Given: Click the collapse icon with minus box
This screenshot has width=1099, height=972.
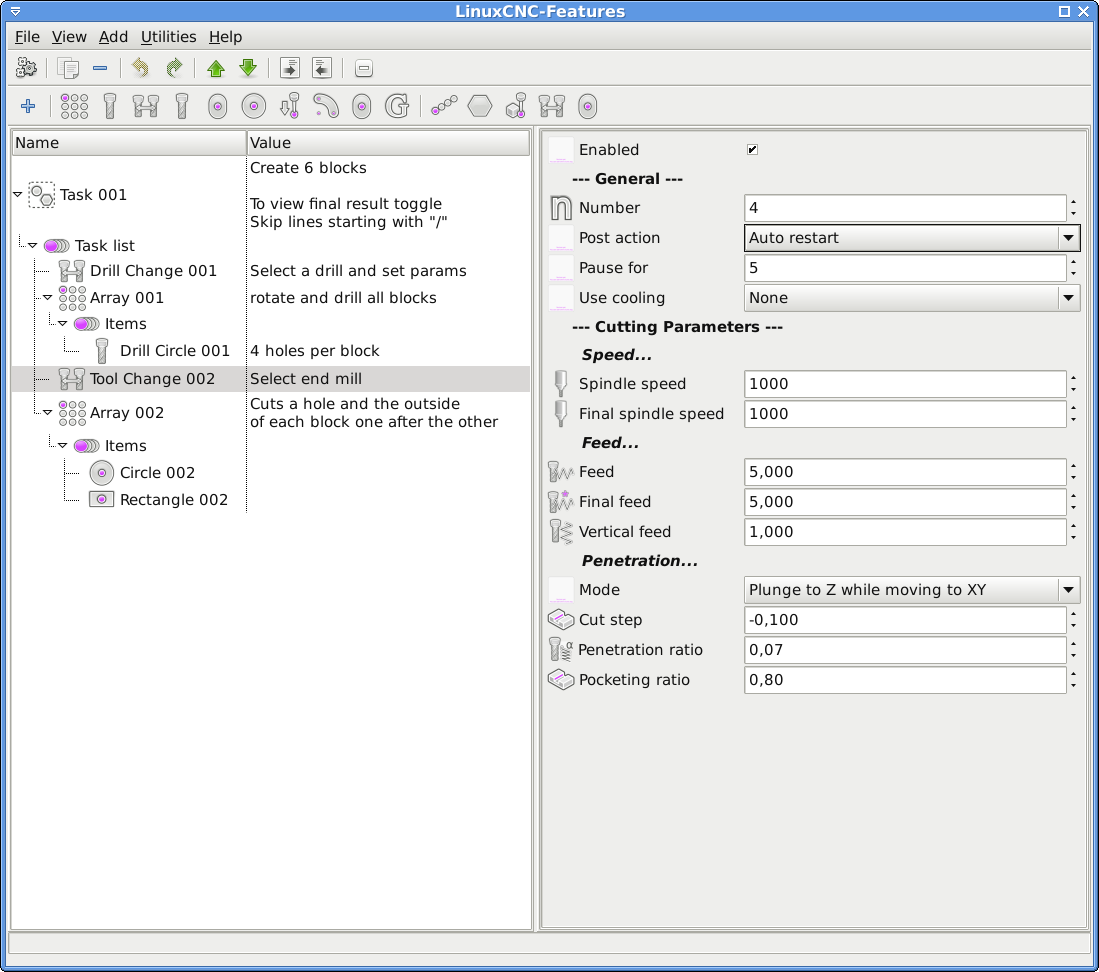Looking at the screenshot, I should (x=363, y=69).
